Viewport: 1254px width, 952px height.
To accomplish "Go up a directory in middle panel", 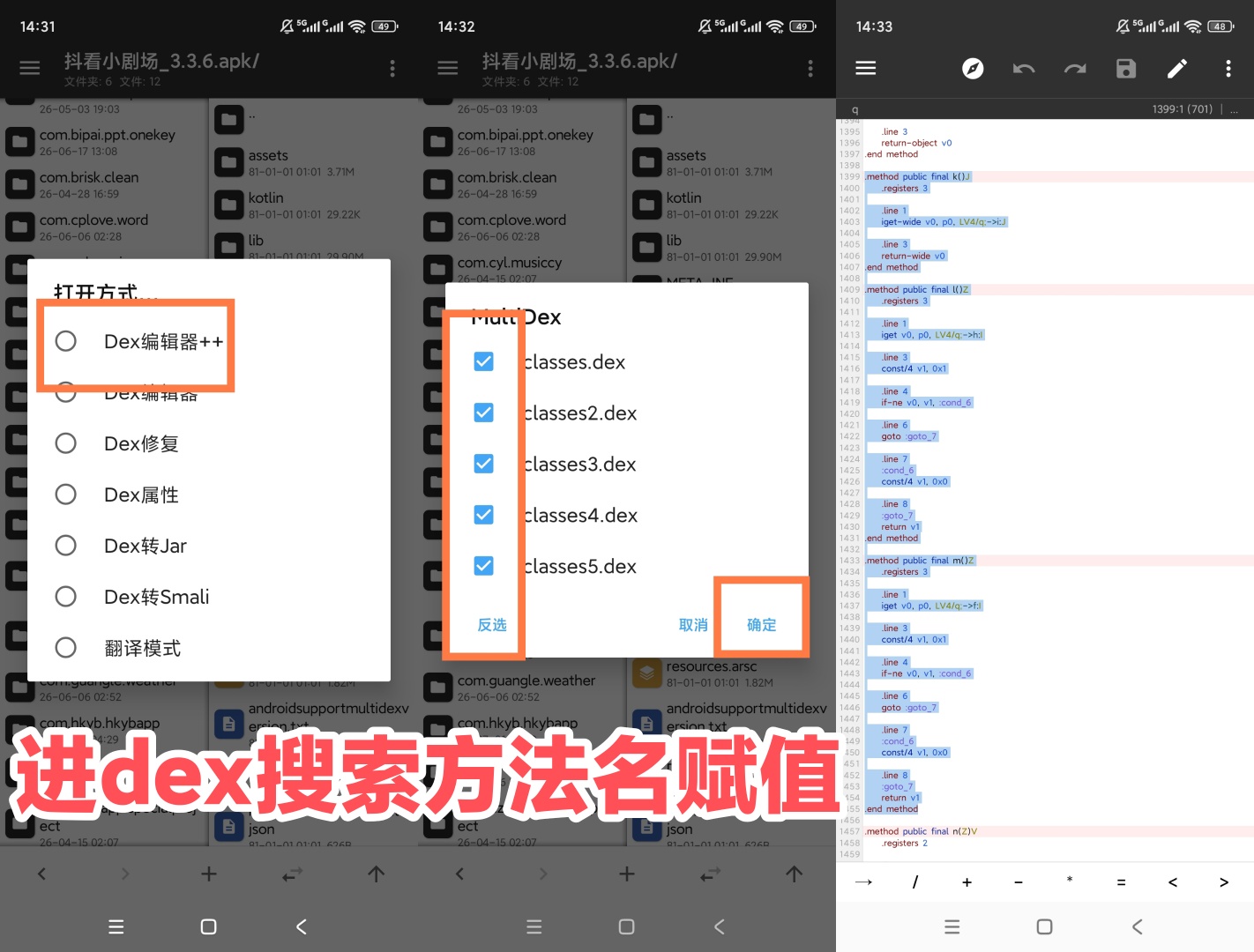I will click(x=794, y=874).
